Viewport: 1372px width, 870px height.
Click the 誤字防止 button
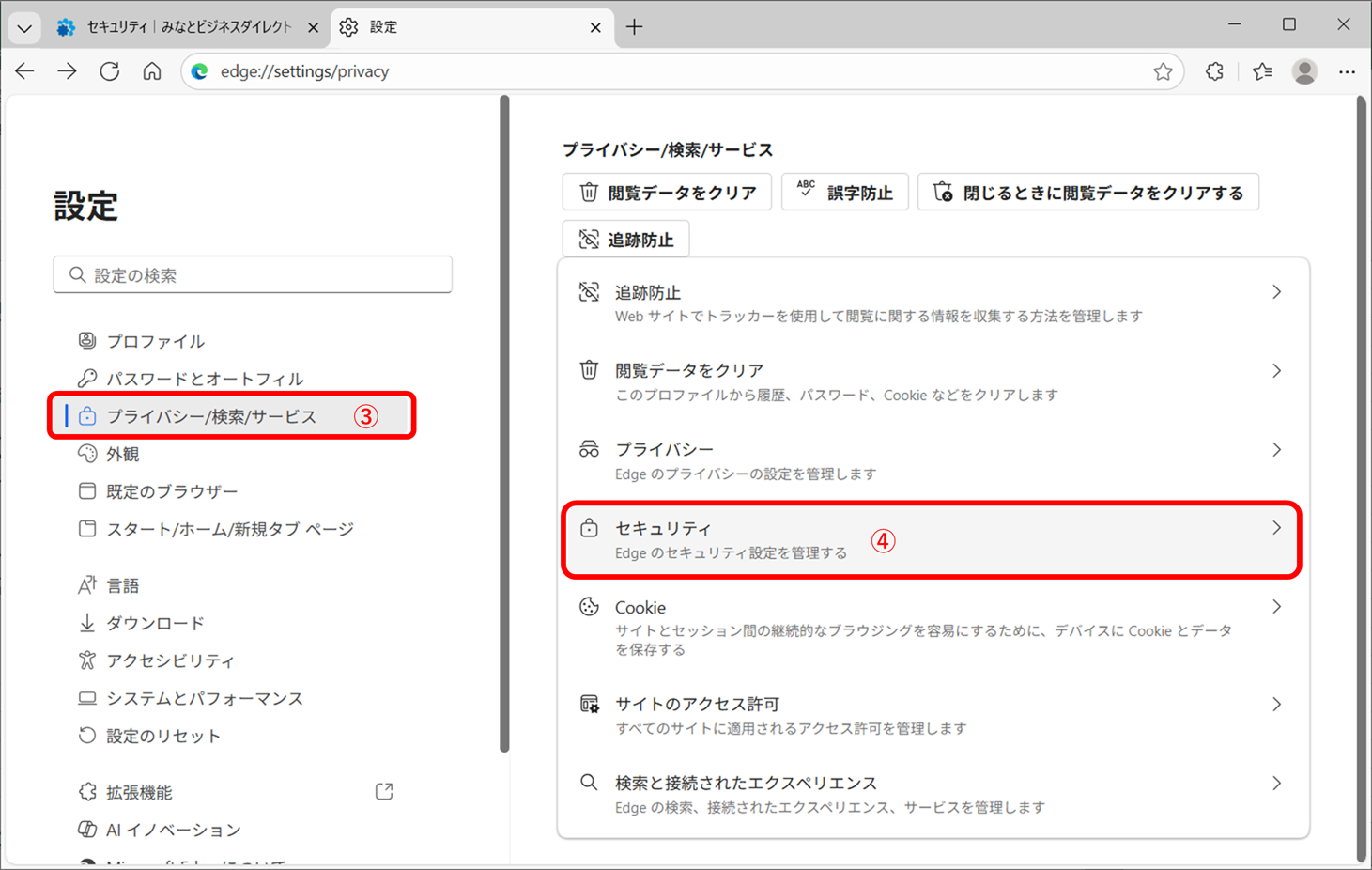tap(844, 193)
